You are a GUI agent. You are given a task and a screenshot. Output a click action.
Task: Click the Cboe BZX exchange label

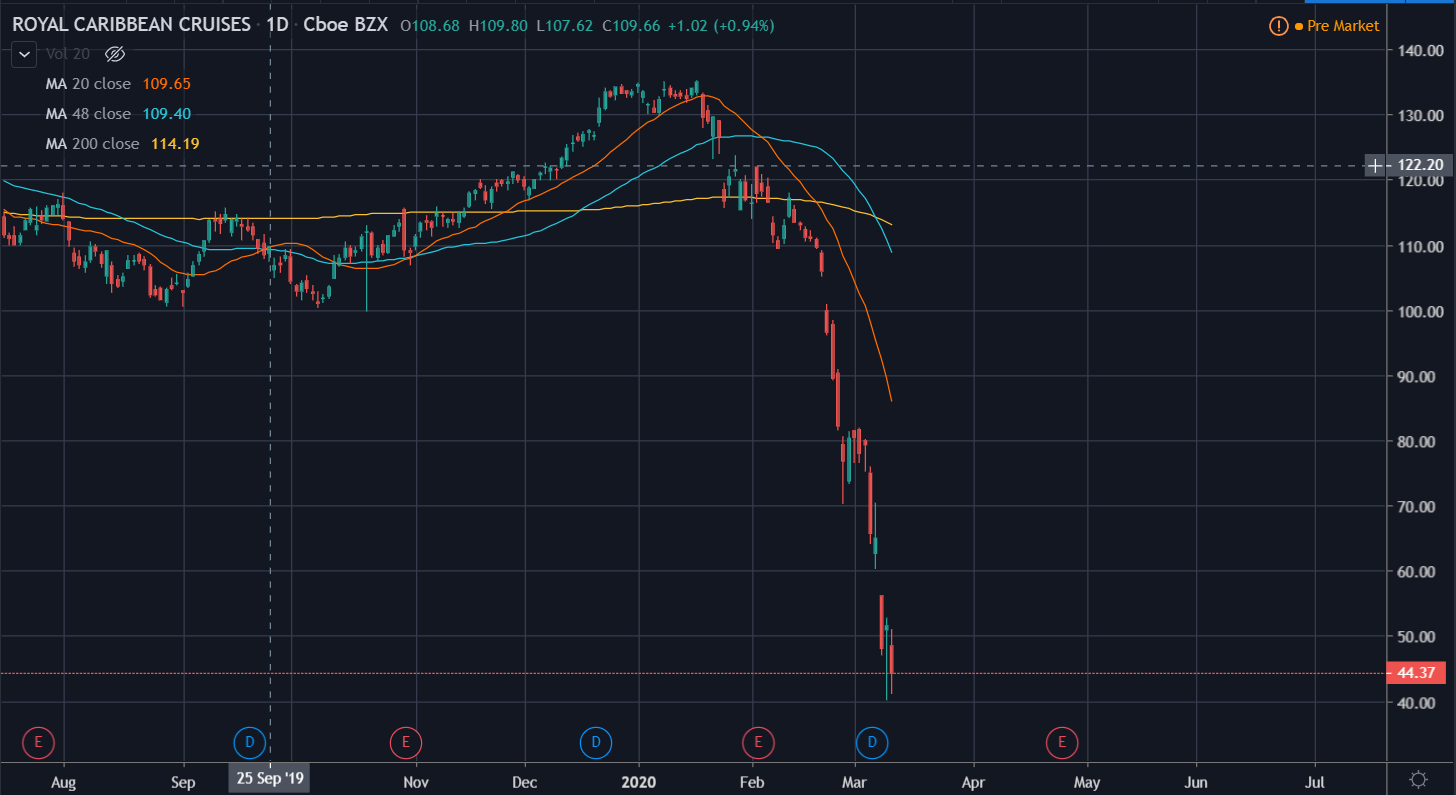[x=347, y=25]
